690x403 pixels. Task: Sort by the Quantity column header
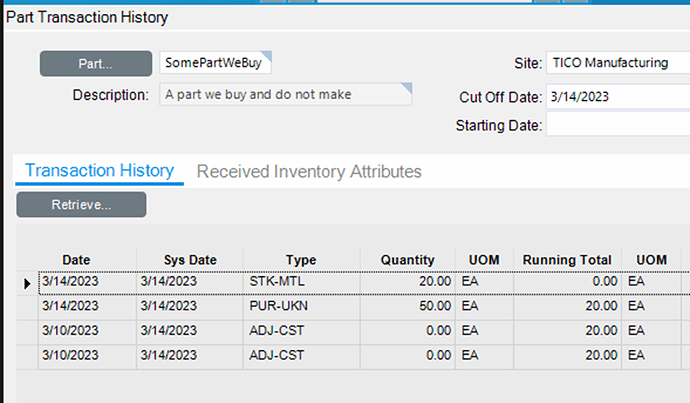407,260
